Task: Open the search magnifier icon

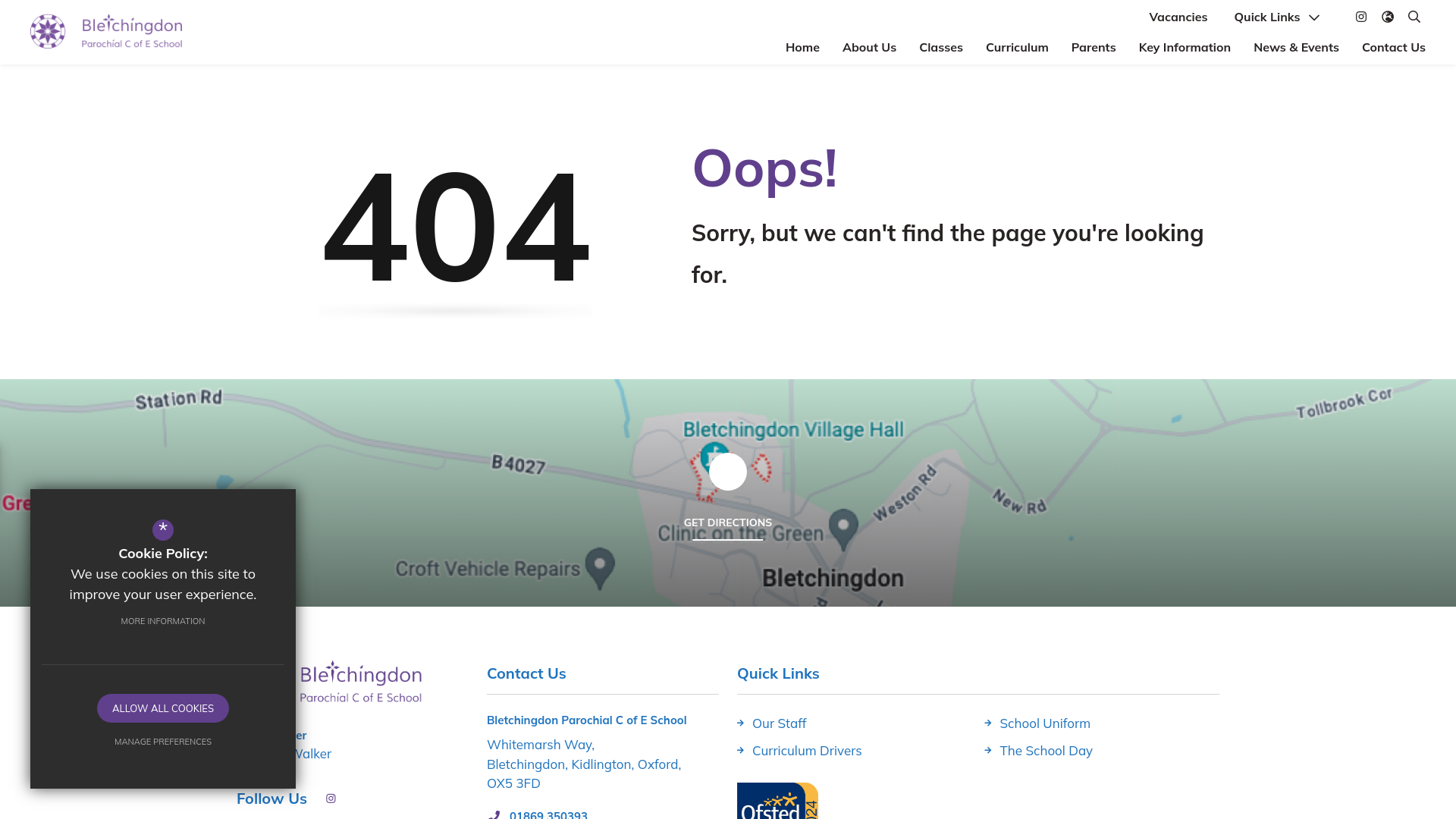Action: click(1414, 17)
